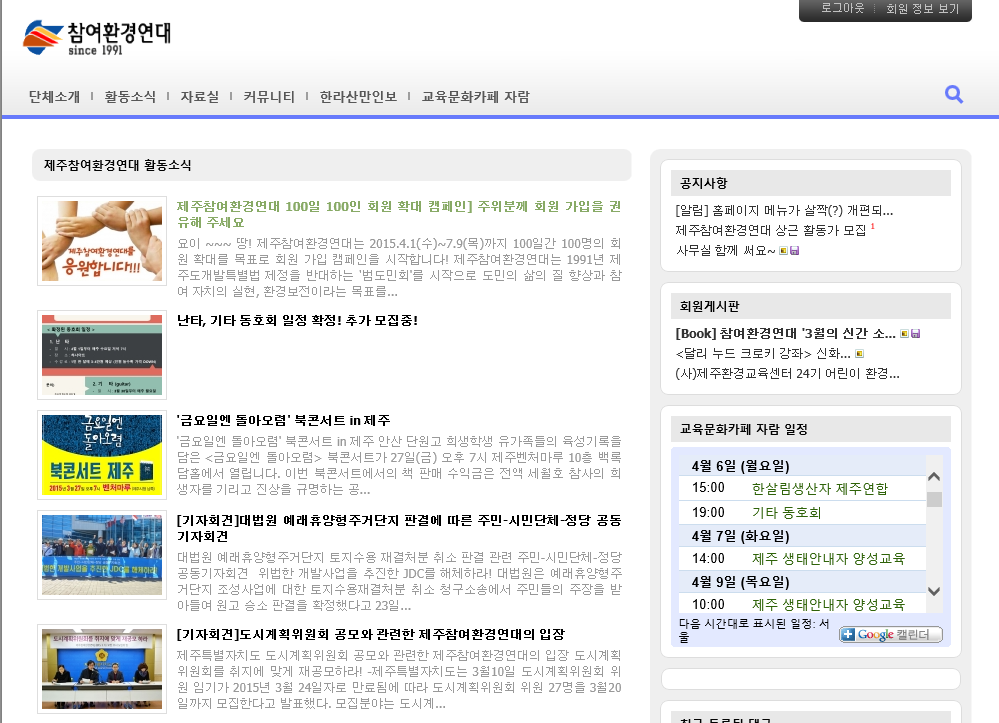Open notice 홈페이지 메뉴가 살짝(?) 개편되
This screenshot has width=999, height=723.
pyautogui.click(x=784, y=210)
